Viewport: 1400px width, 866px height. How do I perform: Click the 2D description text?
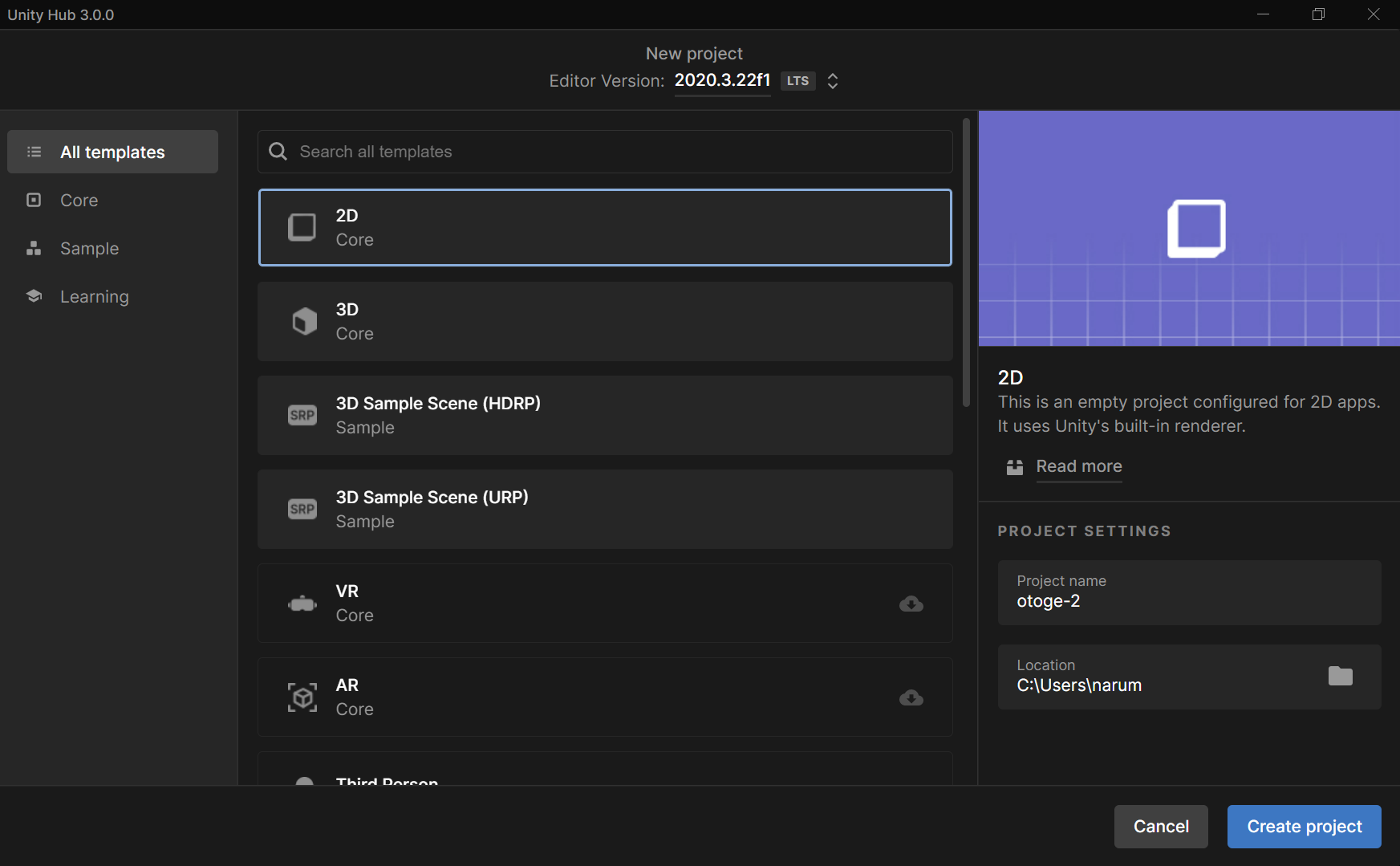[1189, 414]
